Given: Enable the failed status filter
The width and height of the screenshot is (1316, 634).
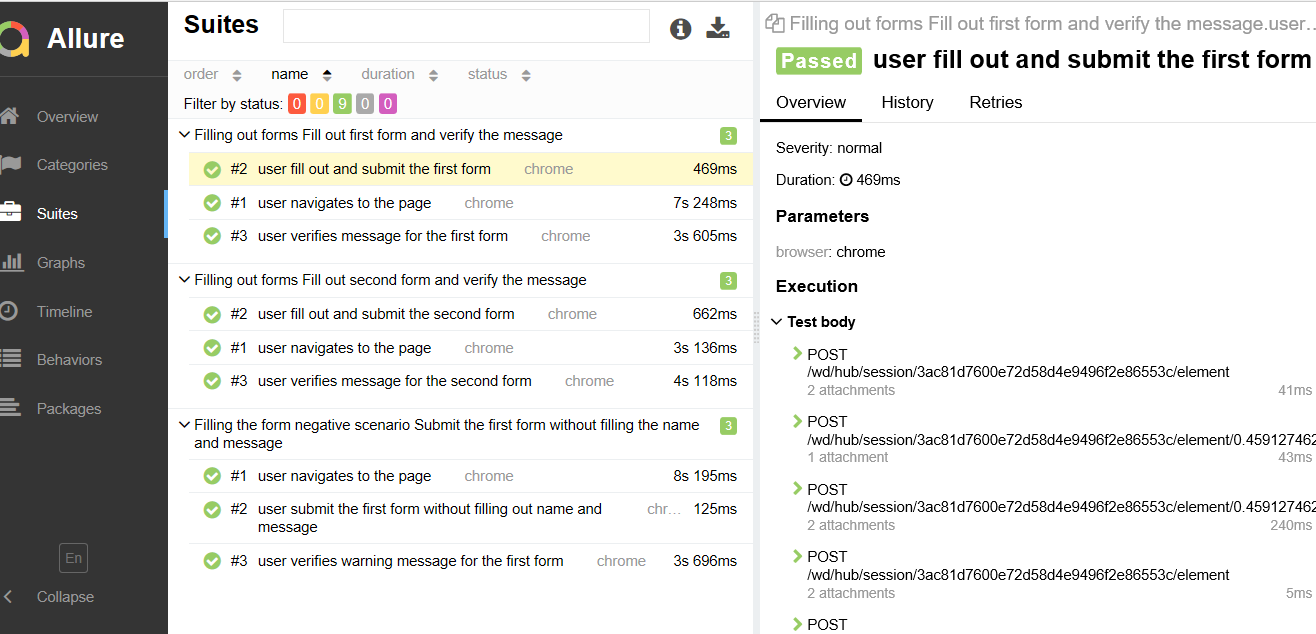Looking at the screenshot, I should click(296, 103).
